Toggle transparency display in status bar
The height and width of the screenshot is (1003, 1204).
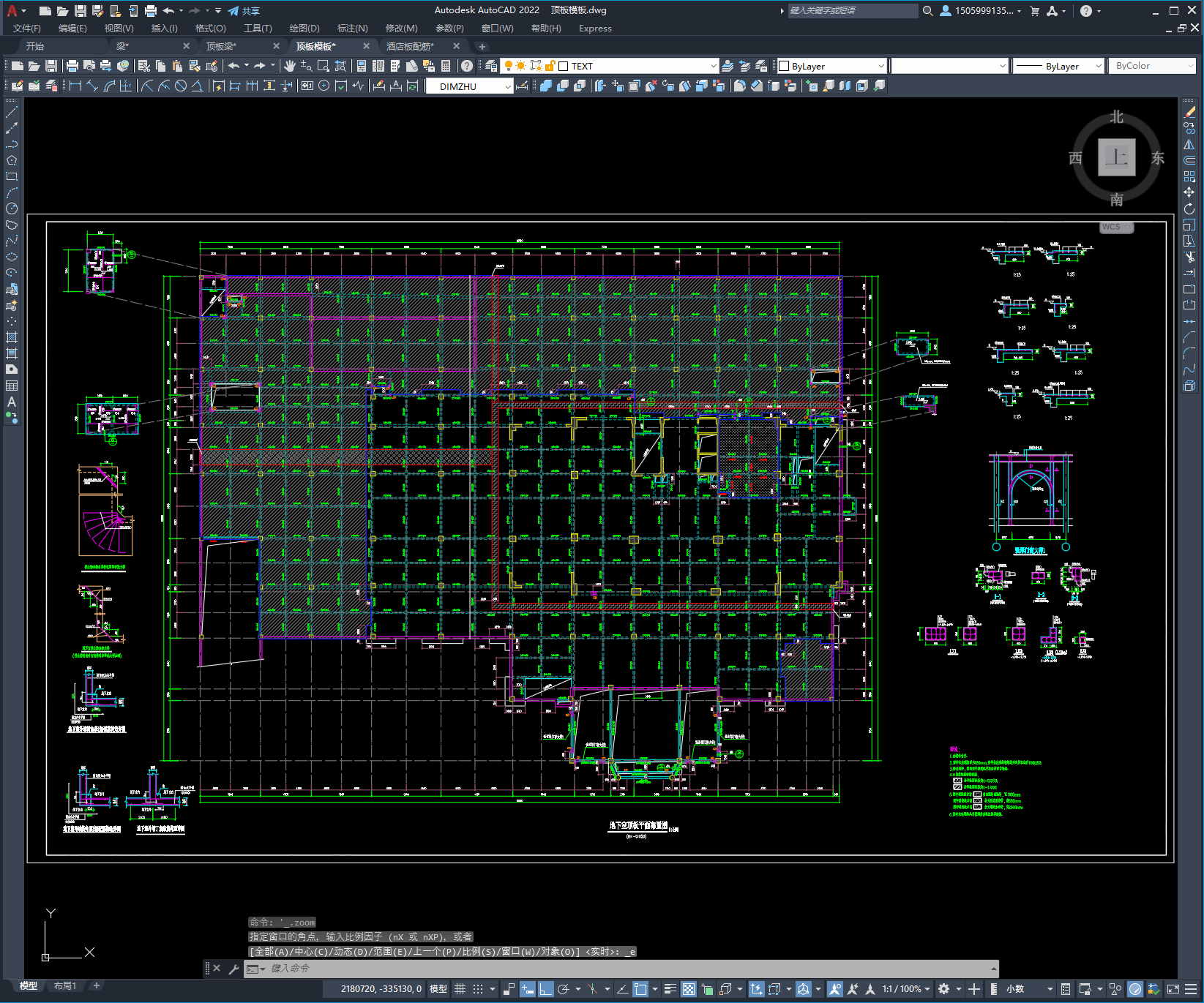click(689, 989)
